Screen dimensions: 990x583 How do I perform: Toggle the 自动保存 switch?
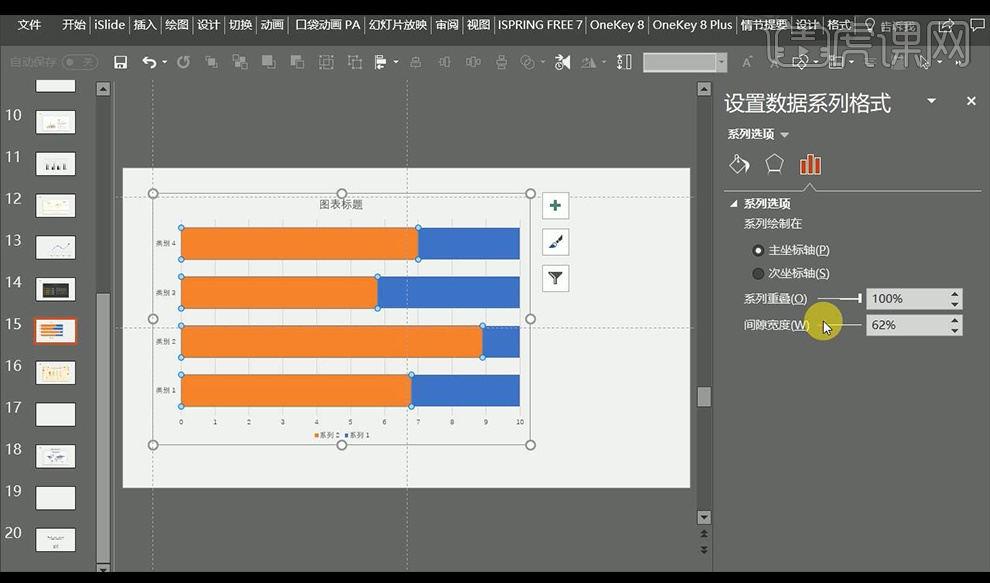coord(80,62)
